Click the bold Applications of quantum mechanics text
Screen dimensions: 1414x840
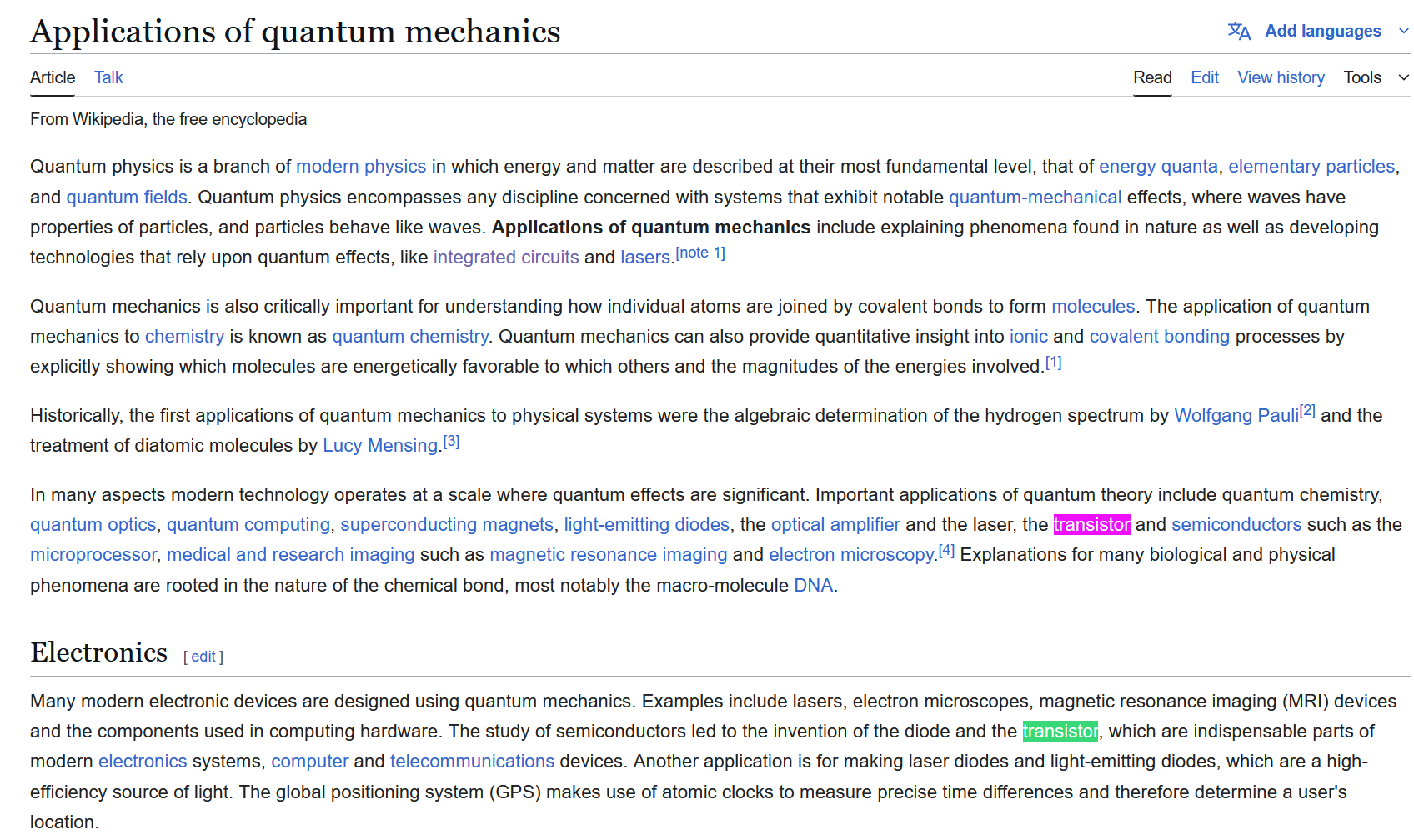651,227
